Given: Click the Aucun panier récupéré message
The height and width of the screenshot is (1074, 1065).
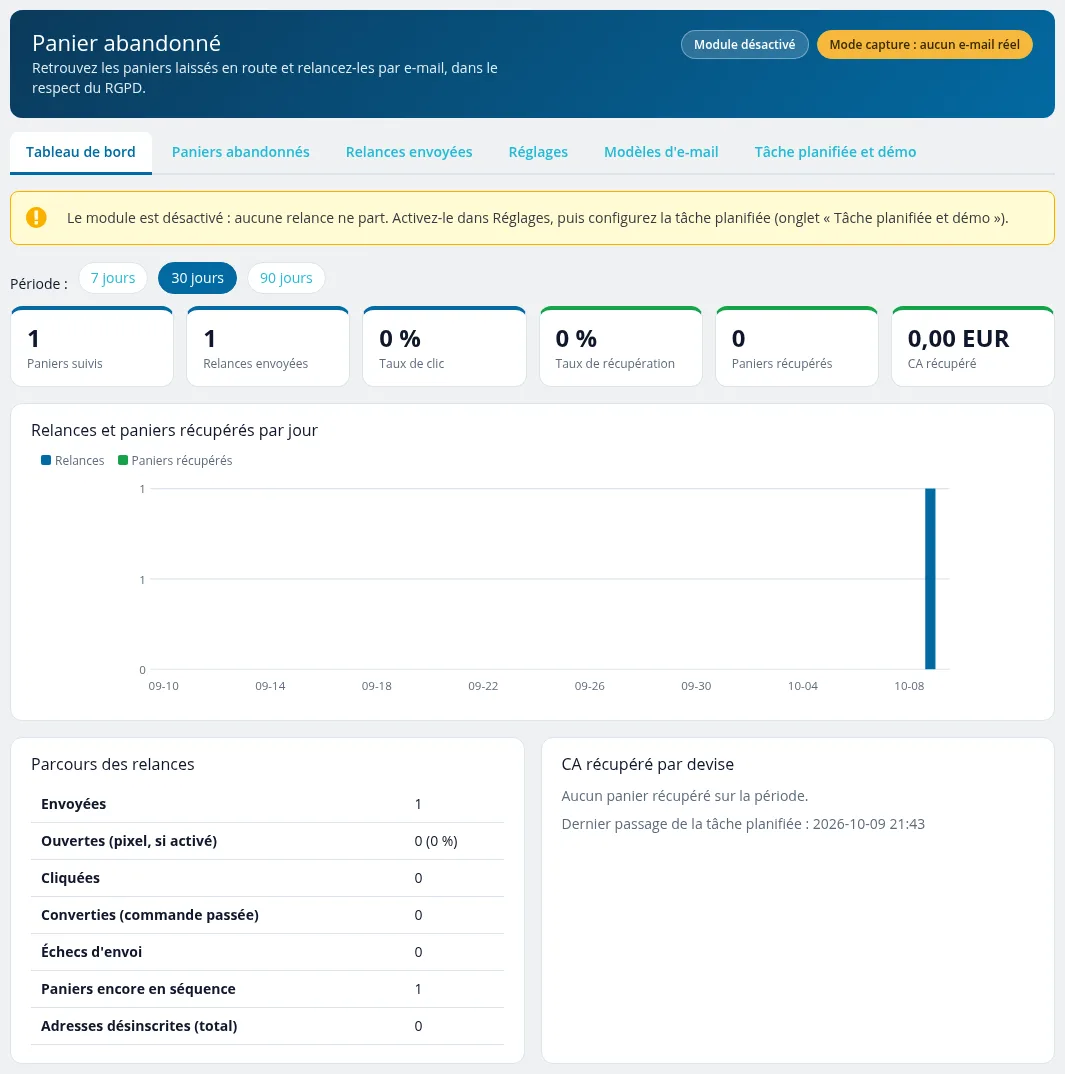Looking at the screenshot, I should click(685, 796).
